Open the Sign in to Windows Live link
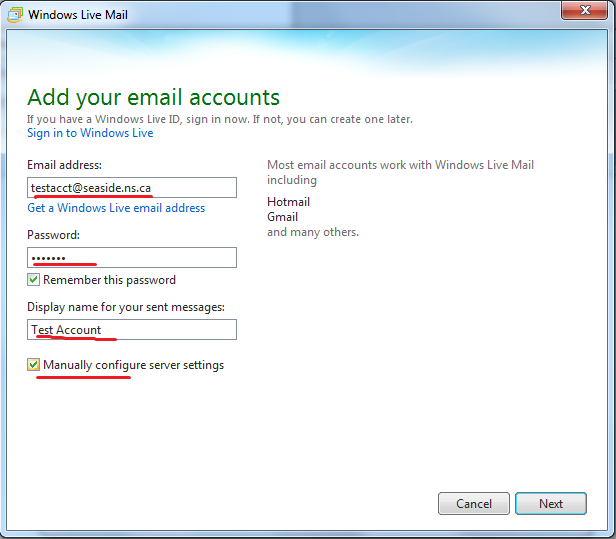616x539 pixels. point(90,133)
